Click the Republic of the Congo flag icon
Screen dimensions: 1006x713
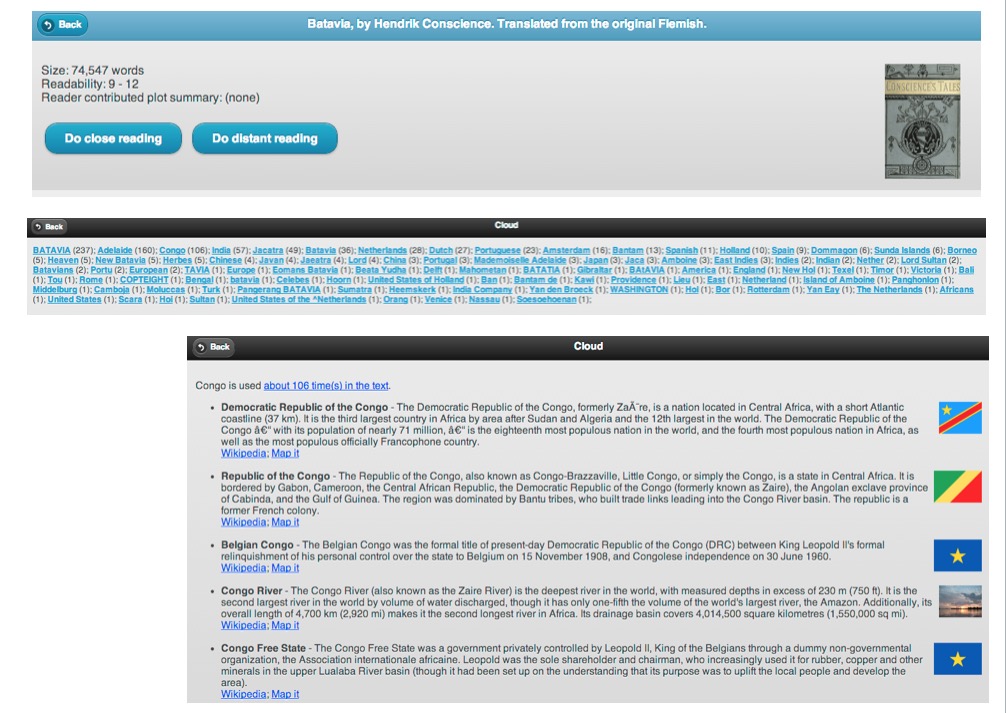coord(959,487)
